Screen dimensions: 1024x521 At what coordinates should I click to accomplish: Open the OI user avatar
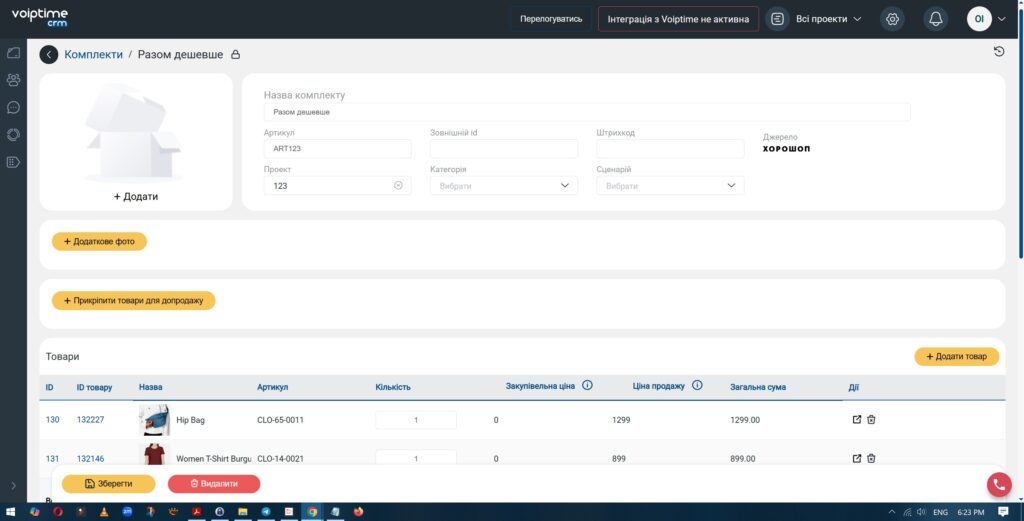coord(979,19)
